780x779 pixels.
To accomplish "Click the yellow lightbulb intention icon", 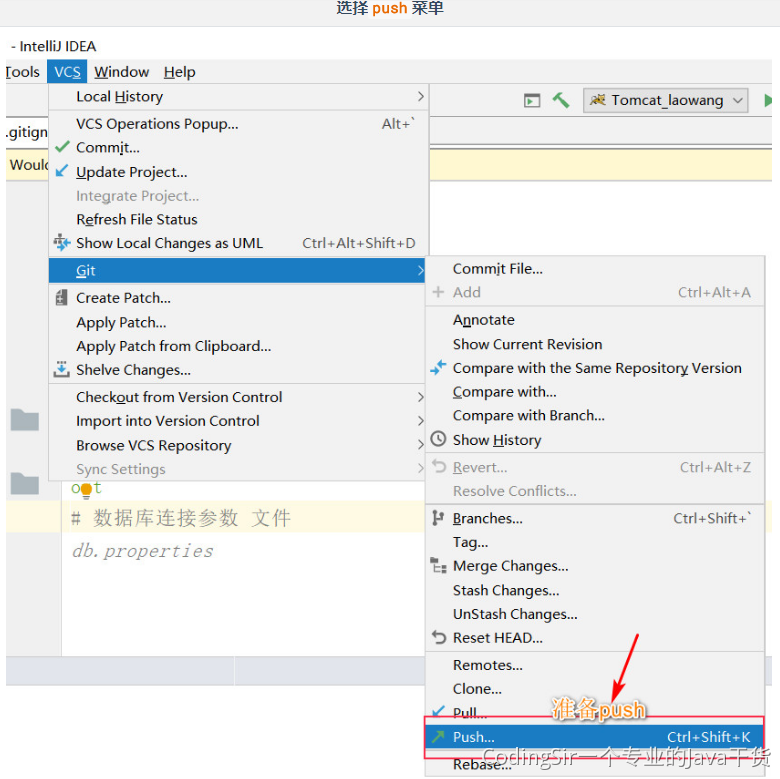I will pos(86,490).
